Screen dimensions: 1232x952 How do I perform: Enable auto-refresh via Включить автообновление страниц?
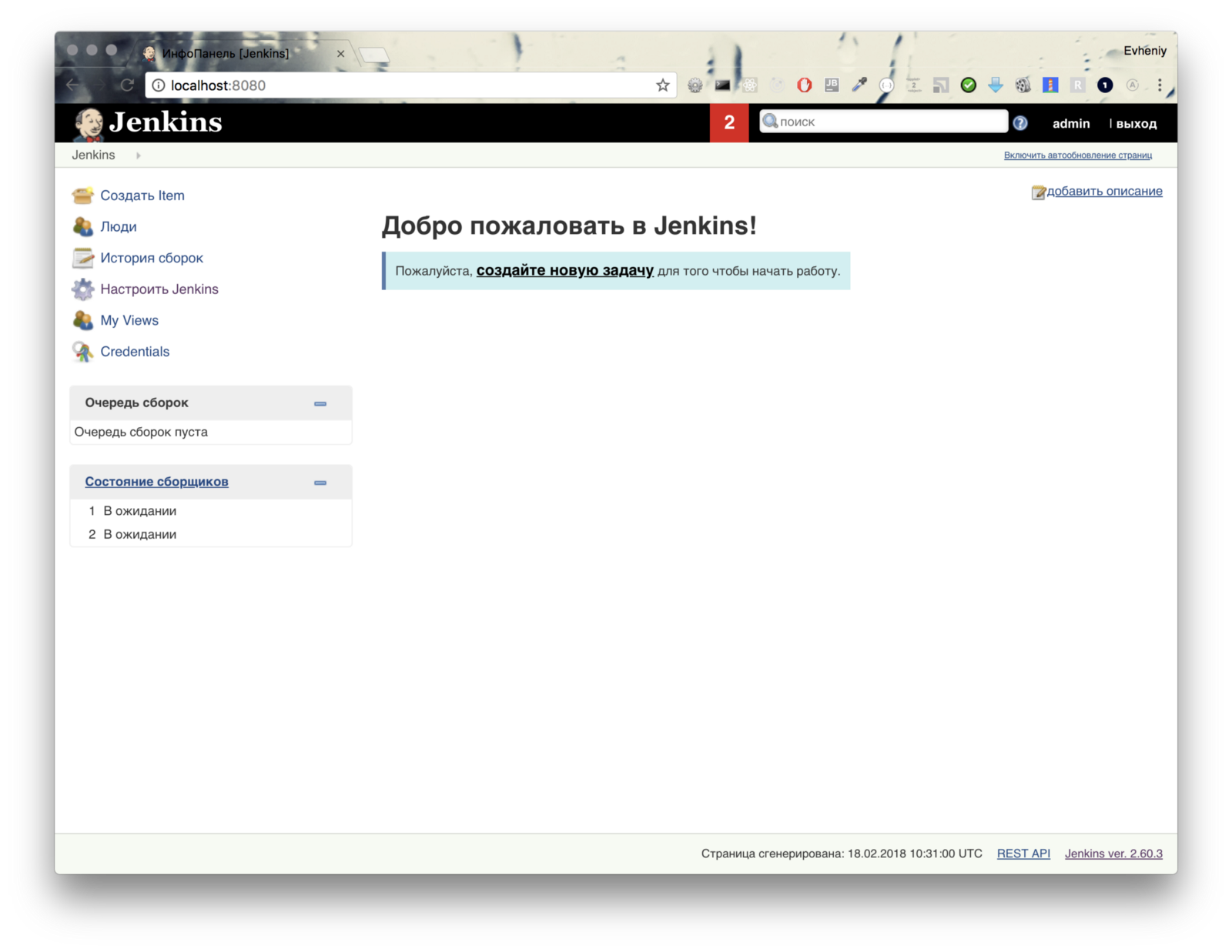coord(1077,155)
